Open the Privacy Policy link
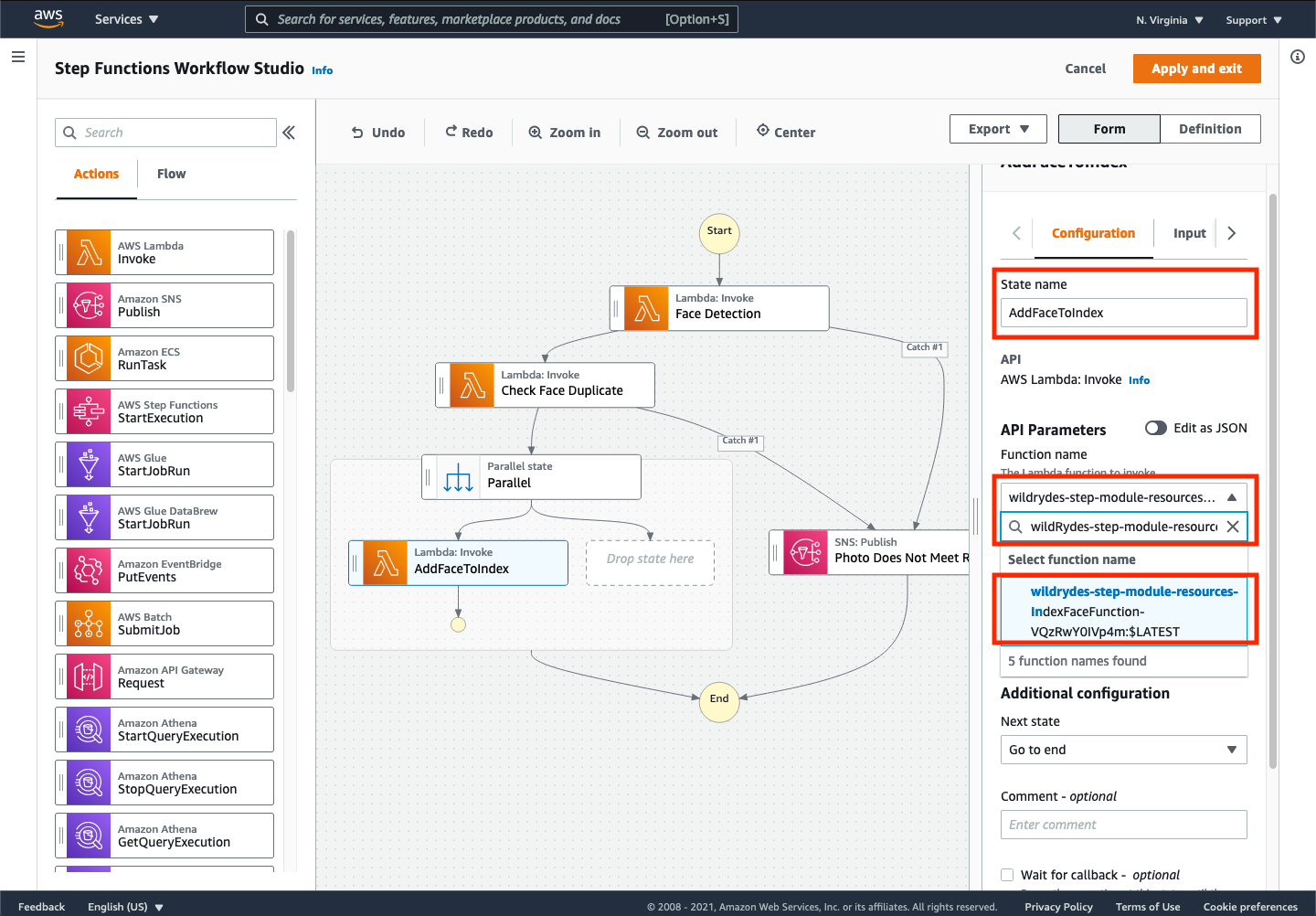This screenshot has height=916, width=1316. 1058,907
